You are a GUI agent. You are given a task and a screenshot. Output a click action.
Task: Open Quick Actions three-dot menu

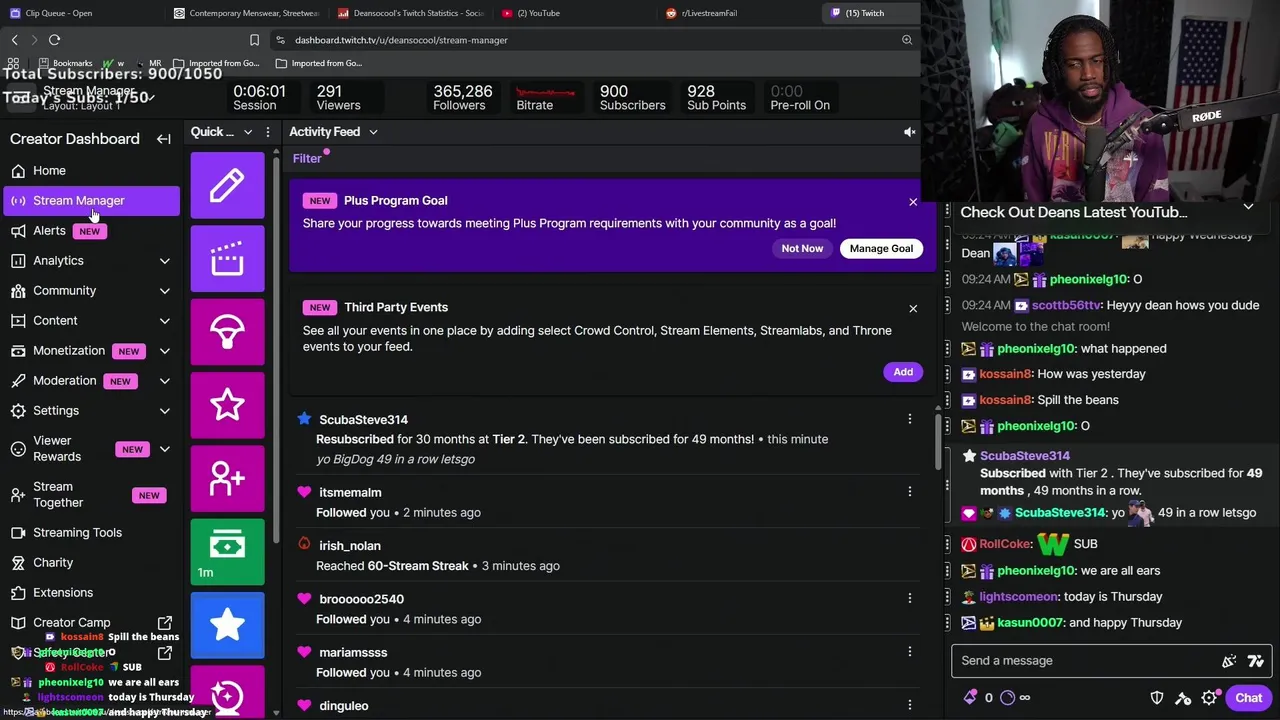click(267, 132)
